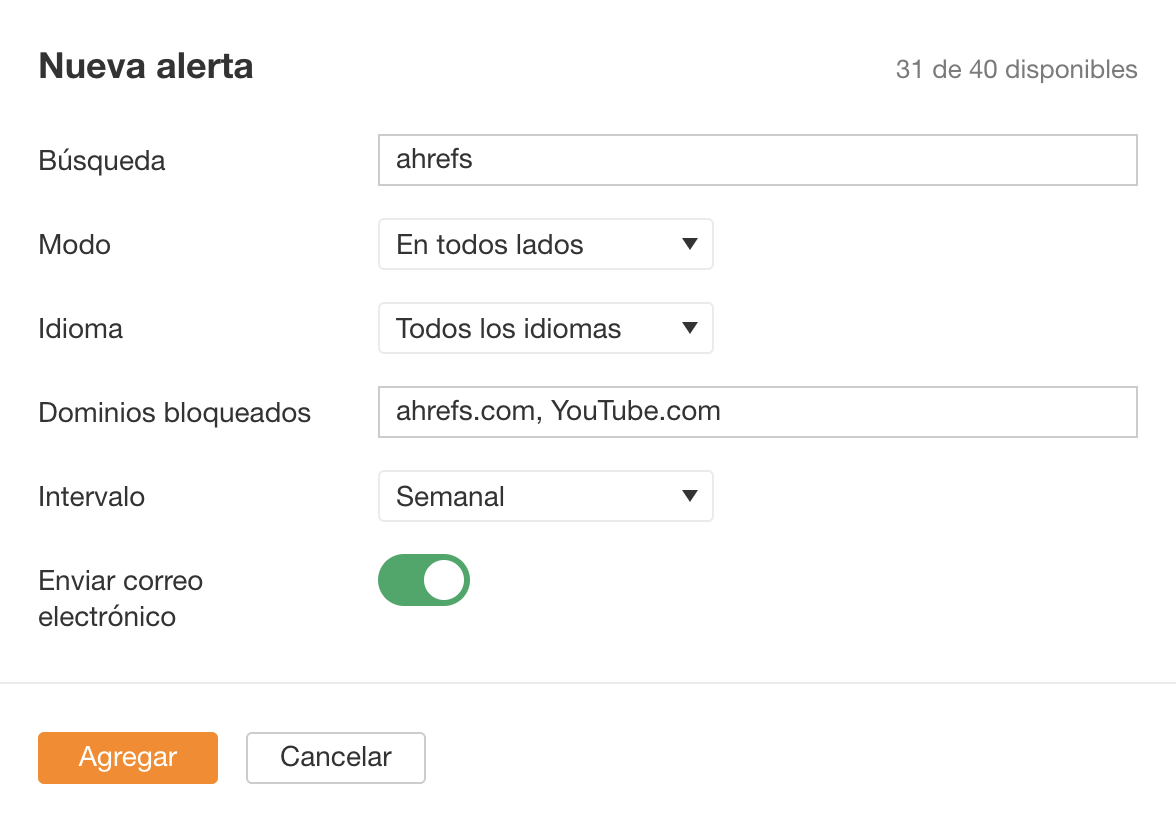Click the 'Búsqueda' field label

pyautogui.click(x=102, y=161)
